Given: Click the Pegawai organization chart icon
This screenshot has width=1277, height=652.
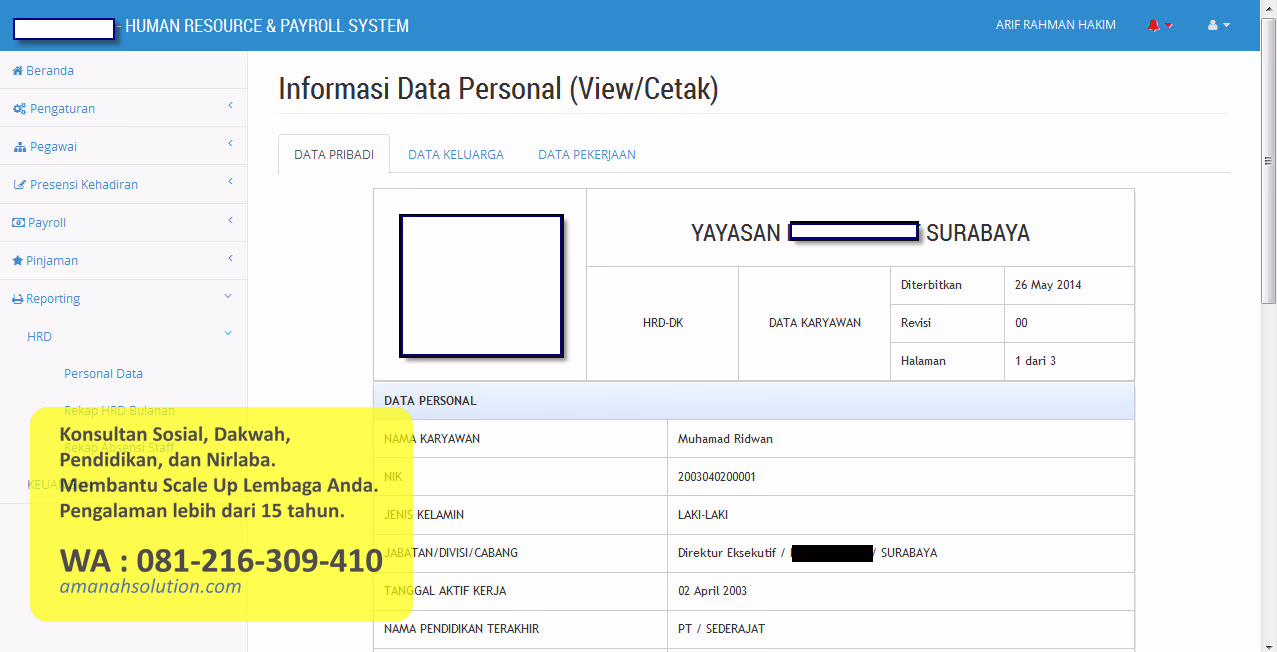Looking at the screenshot, I should [20, 147].
